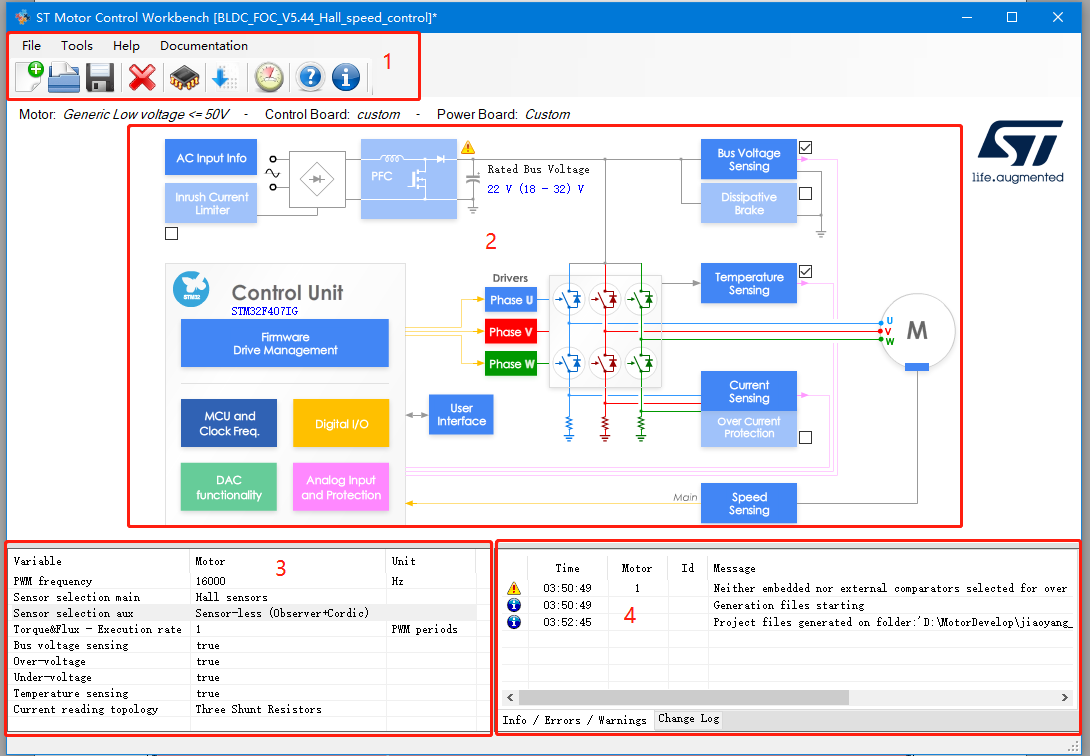Open Speed Sensing settings
Image resolution: width=1090 pixels, height=756 pixels.
pyautogui.click(x=749, y=503)
